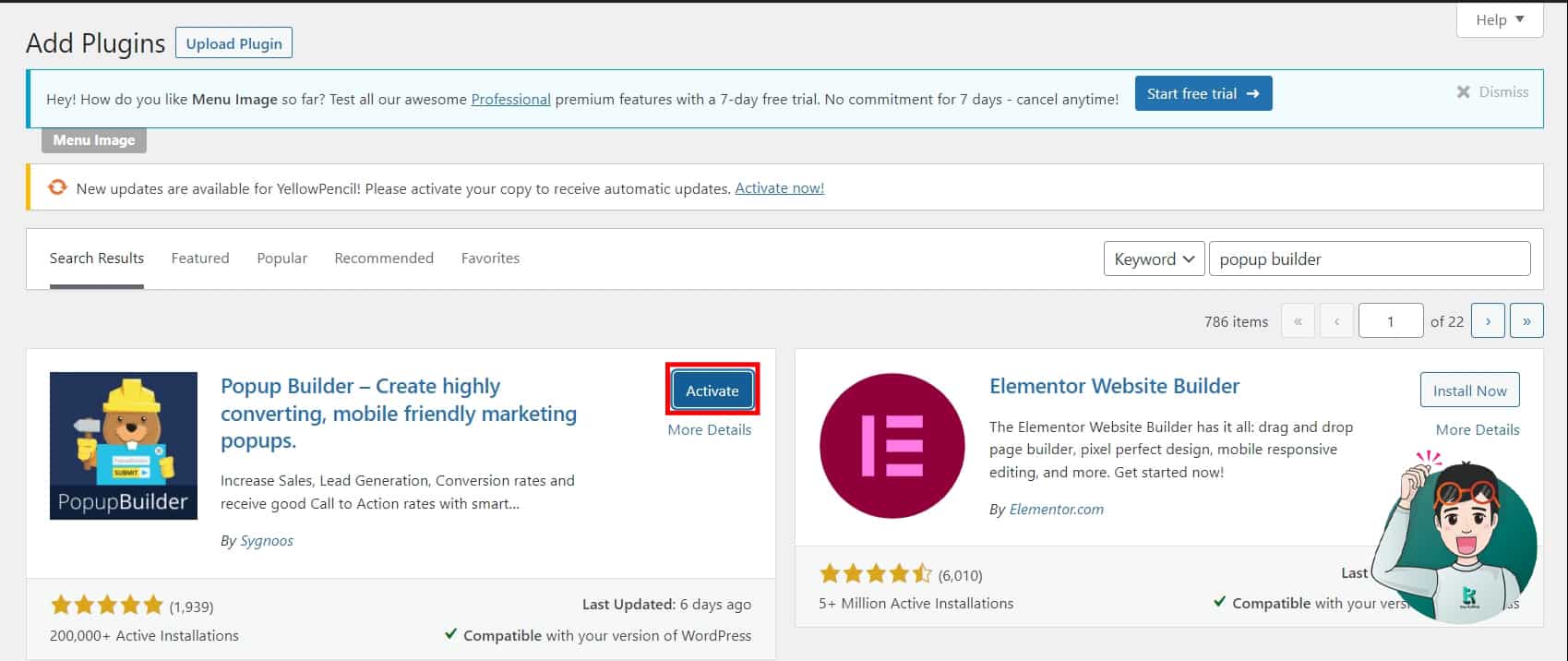The width and height of the screenshot is (1568, 661).
Task: Click the Add Plugins page heading
Action: (95, 43)
